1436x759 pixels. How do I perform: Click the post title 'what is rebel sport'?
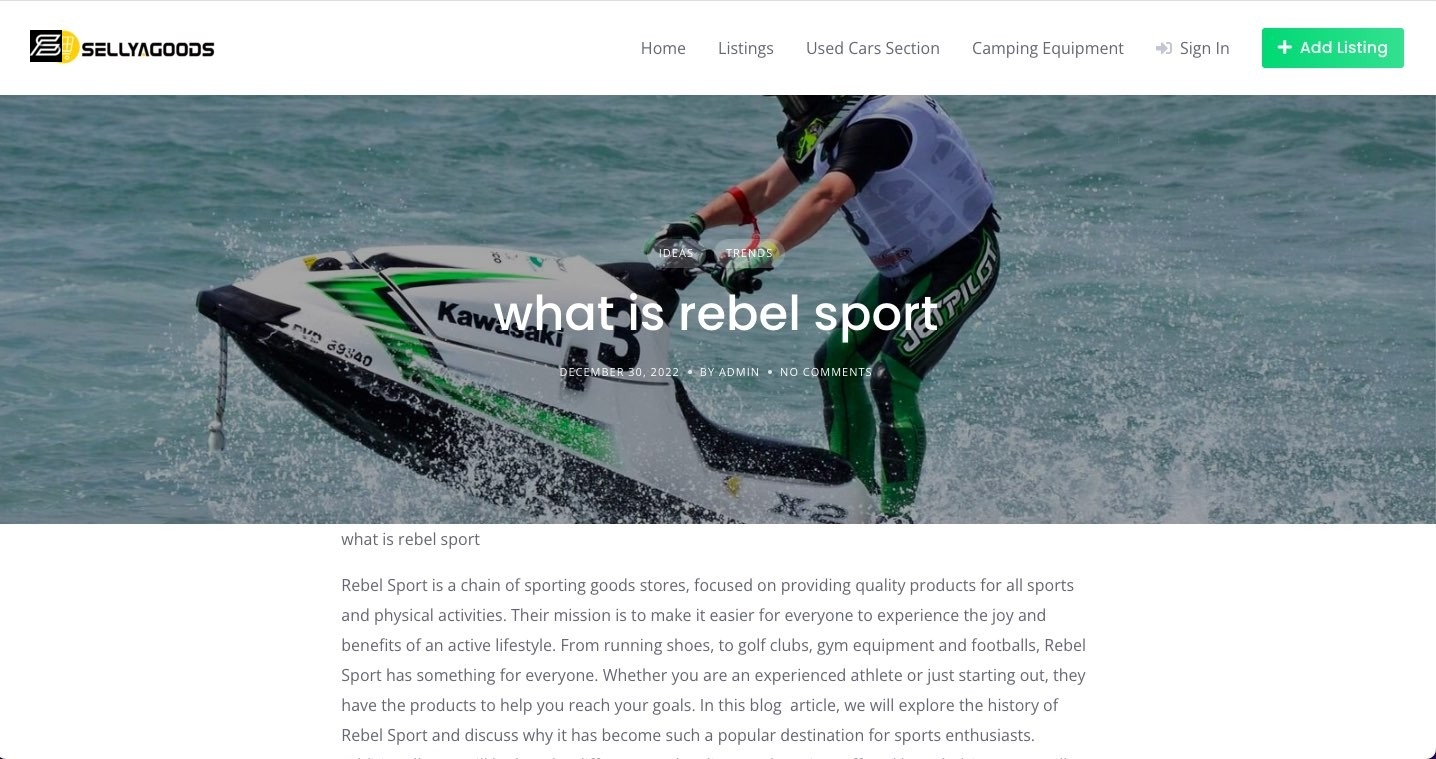tap(716, 313)
